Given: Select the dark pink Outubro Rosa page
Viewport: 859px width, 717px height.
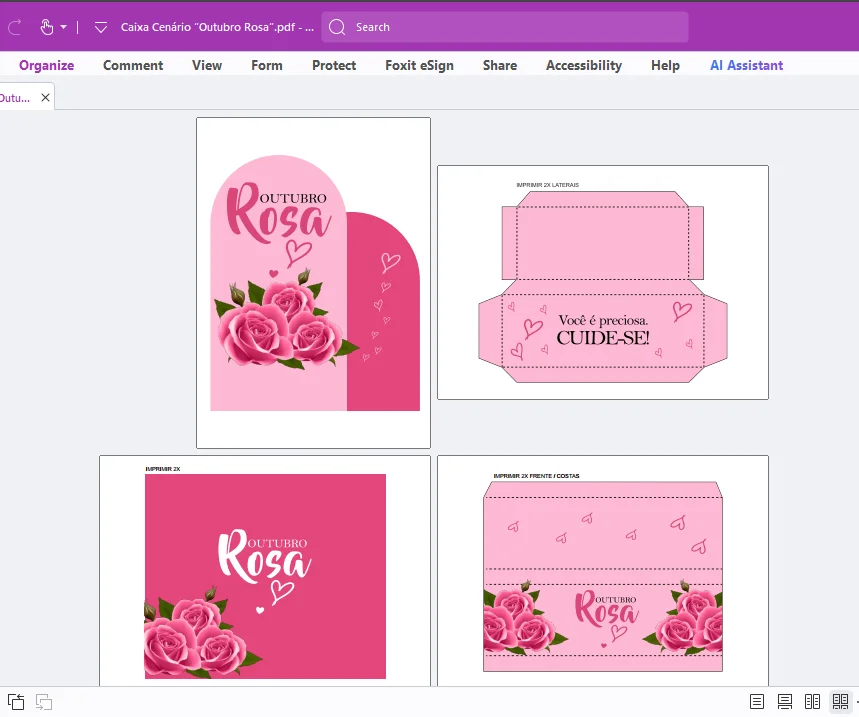Looking at the screenshot, I should tap(265, 570).
